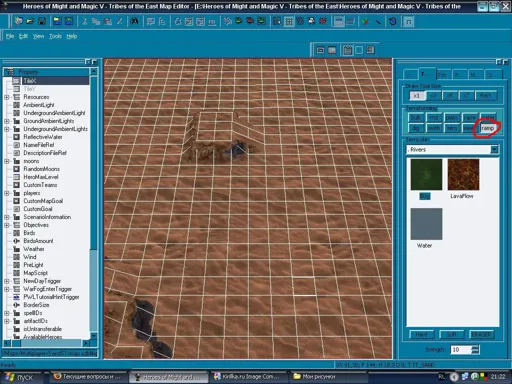Screen dimensions: 512x384
Task: Open the Edit menu
Action: click(x=23, y=36)
